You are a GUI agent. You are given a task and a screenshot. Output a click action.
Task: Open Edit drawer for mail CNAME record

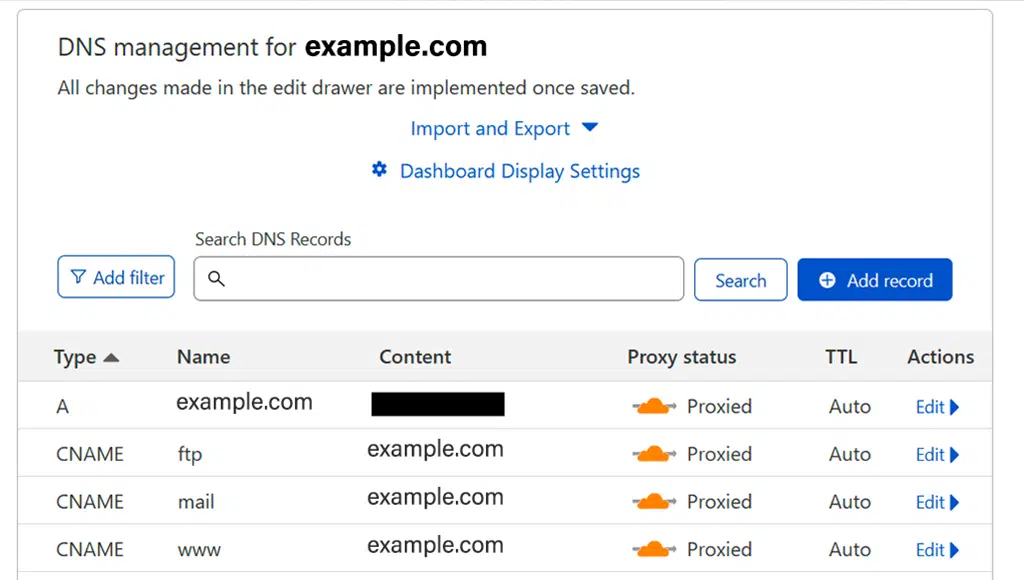click(x=937, y=502)
